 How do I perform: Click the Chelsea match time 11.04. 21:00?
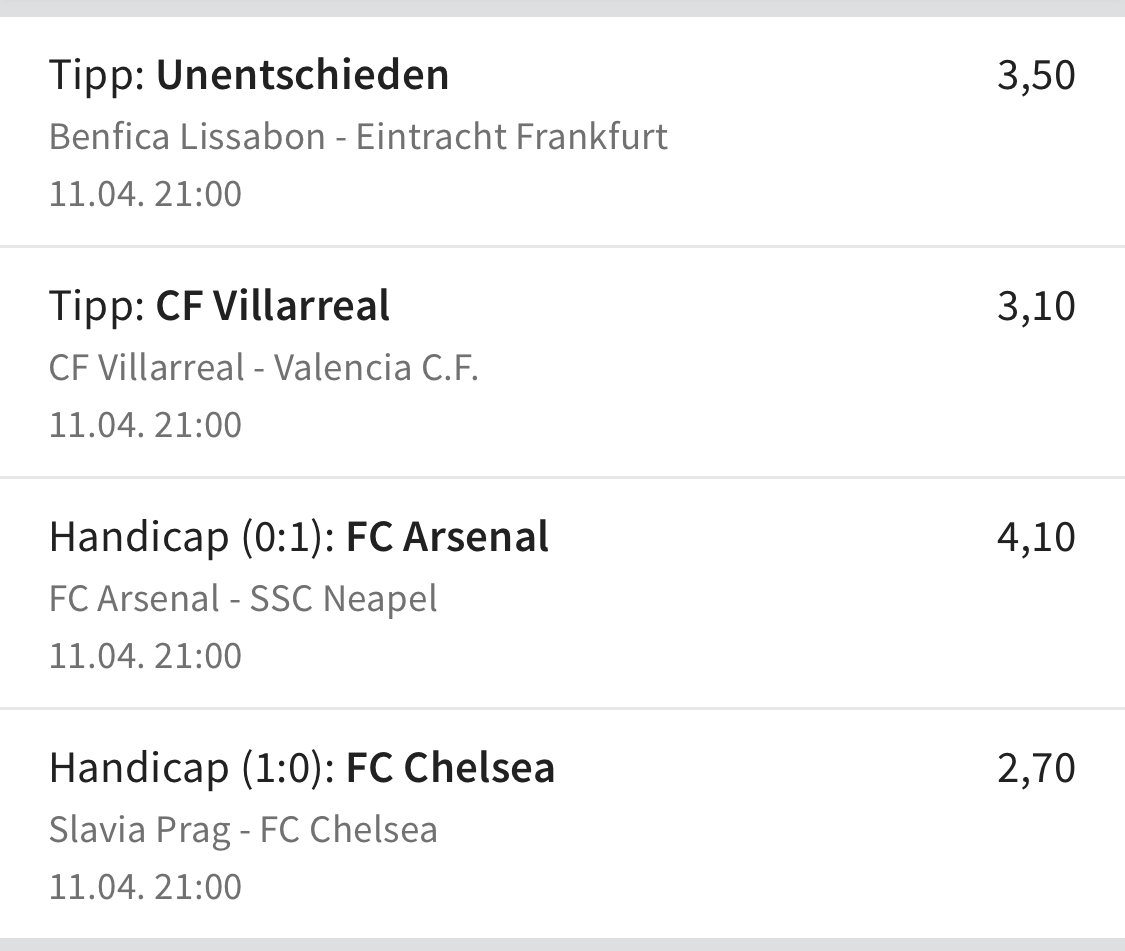[145, 887]
